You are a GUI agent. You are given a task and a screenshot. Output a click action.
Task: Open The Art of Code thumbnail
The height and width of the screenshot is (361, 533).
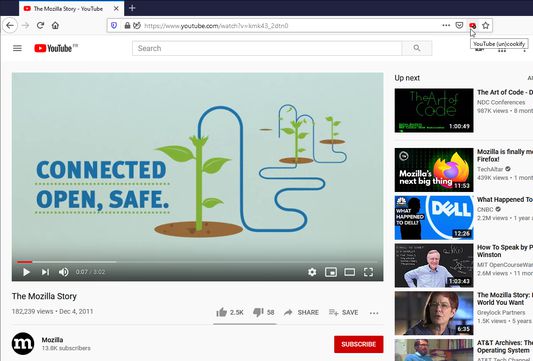(434, 110)
